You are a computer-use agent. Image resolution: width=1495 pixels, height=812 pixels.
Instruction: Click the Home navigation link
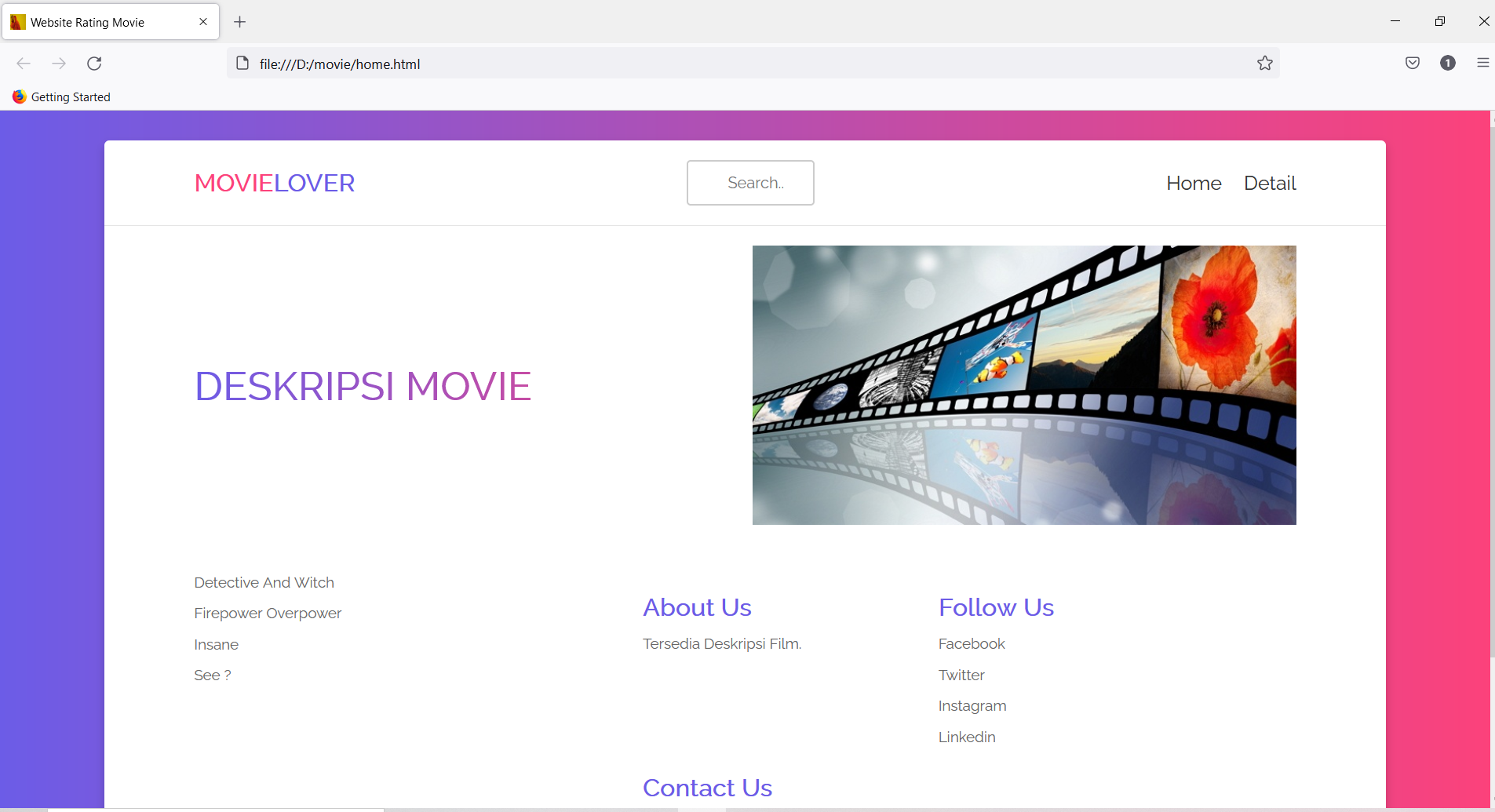point(1193,183)
